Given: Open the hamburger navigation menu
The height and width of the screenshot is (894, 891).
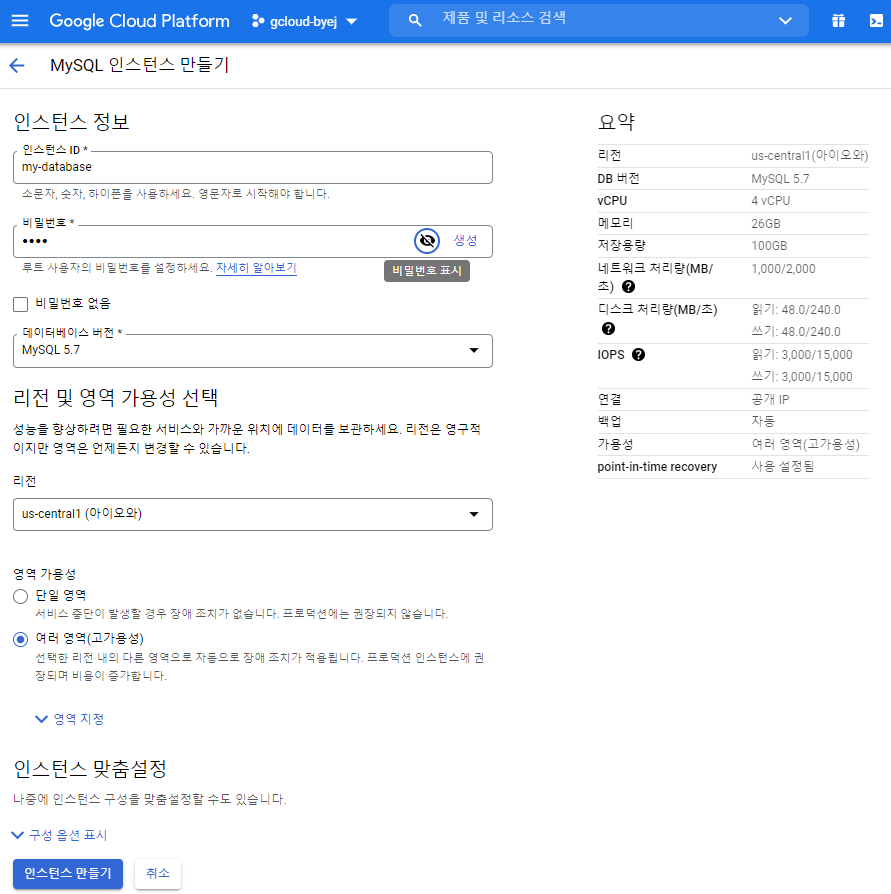Looking at the screenshot, I should click(x=20, y=21).
